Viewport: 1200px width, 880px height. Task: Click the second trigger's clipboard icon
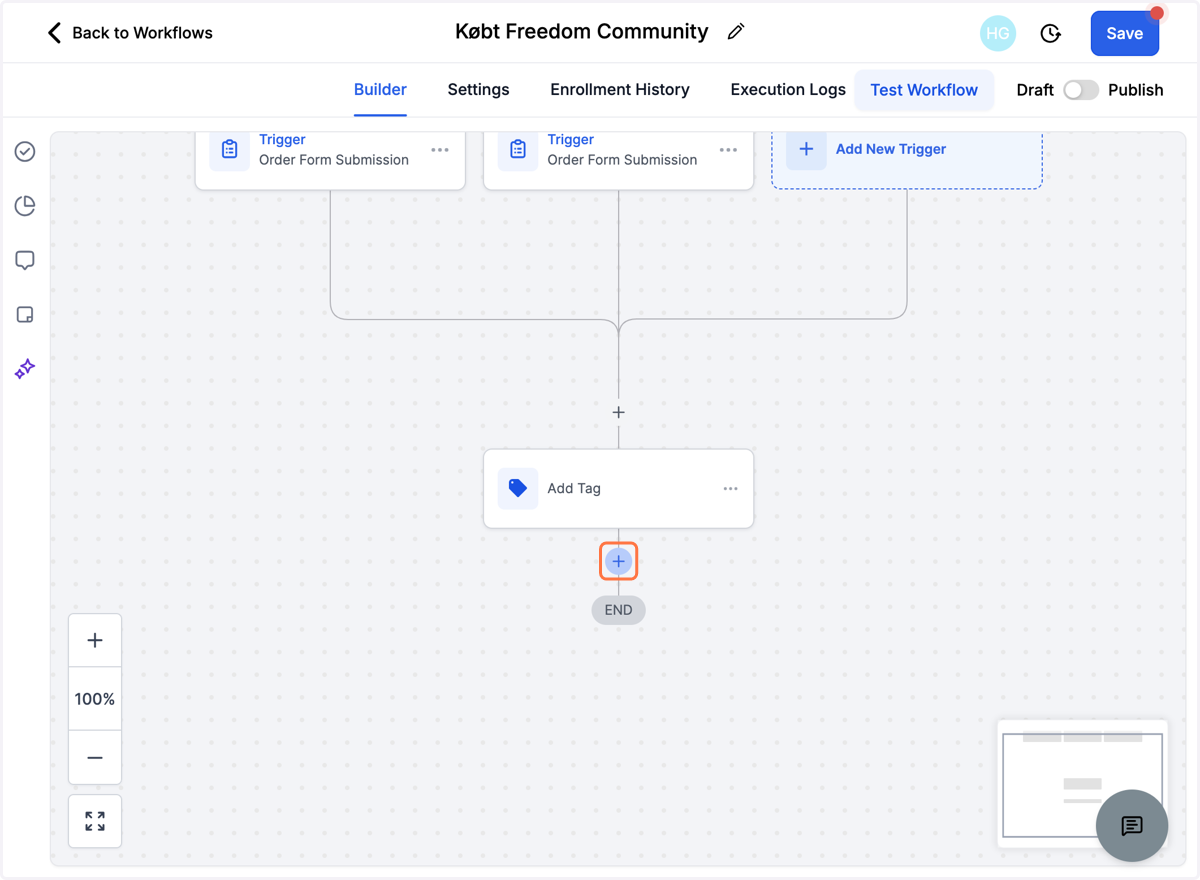(518, 150)
